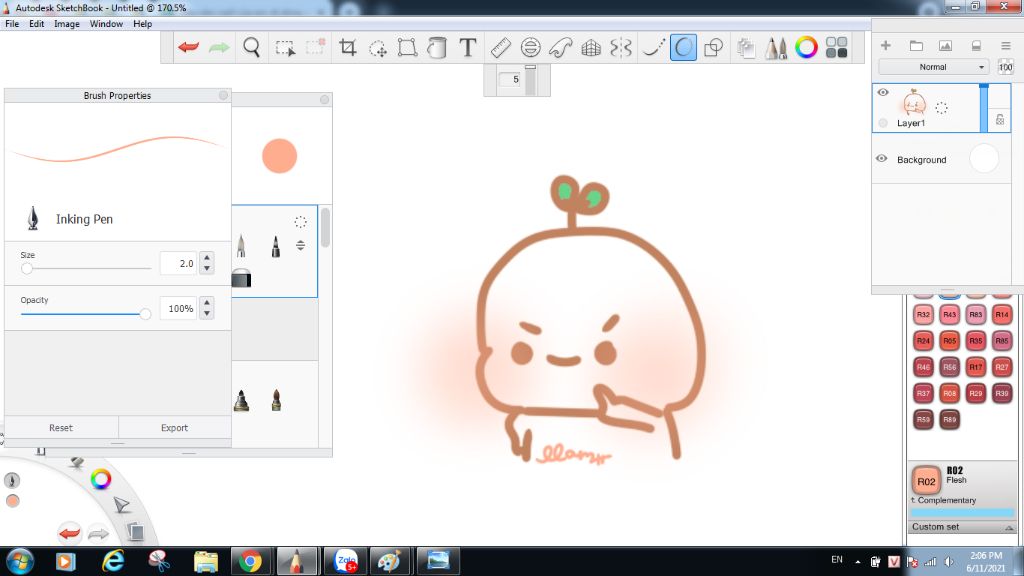Image resolution: width=1024 pixels, height=576 pixels.
Task: Click the Windows Start button
Action: [x=18, y=561]
